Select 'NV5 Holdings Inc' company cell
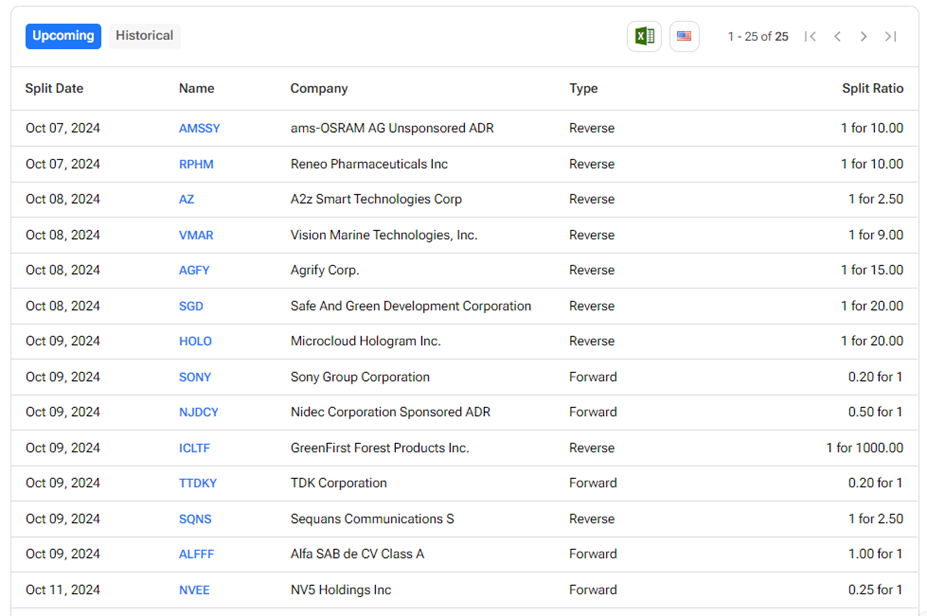 point(341,589)
